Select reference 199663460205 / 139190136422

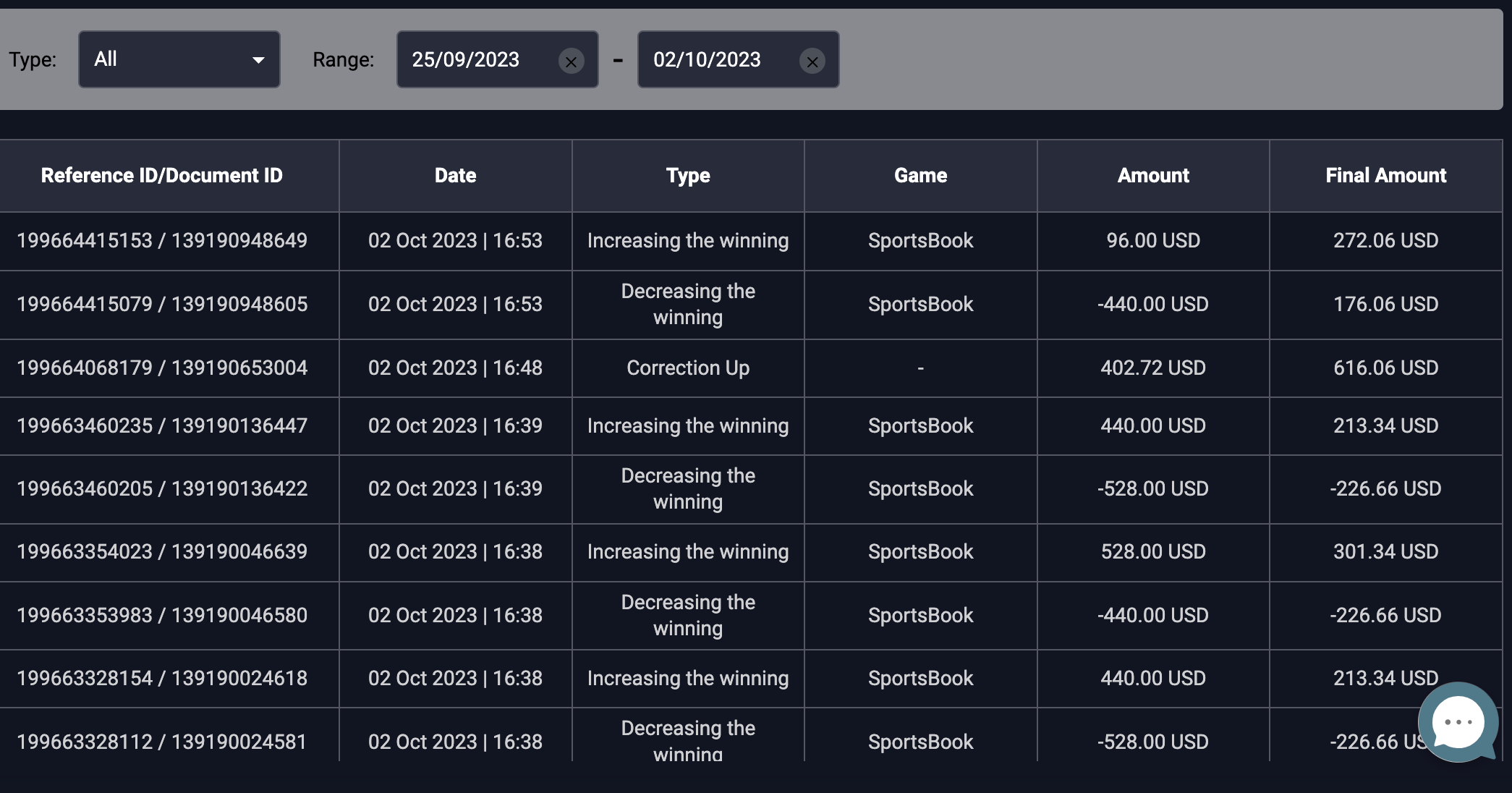point(162,488)
